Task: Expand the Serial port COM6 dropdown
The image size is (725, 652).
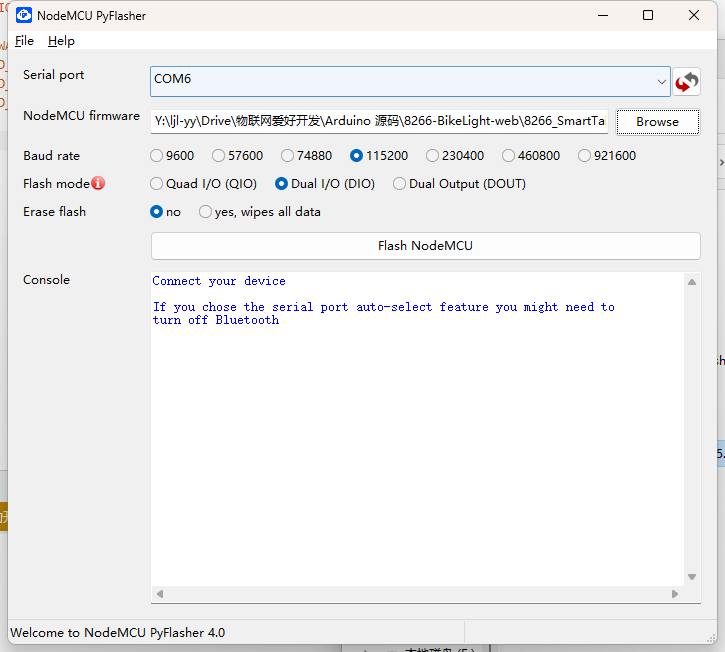Action: (x=661, y=81)
